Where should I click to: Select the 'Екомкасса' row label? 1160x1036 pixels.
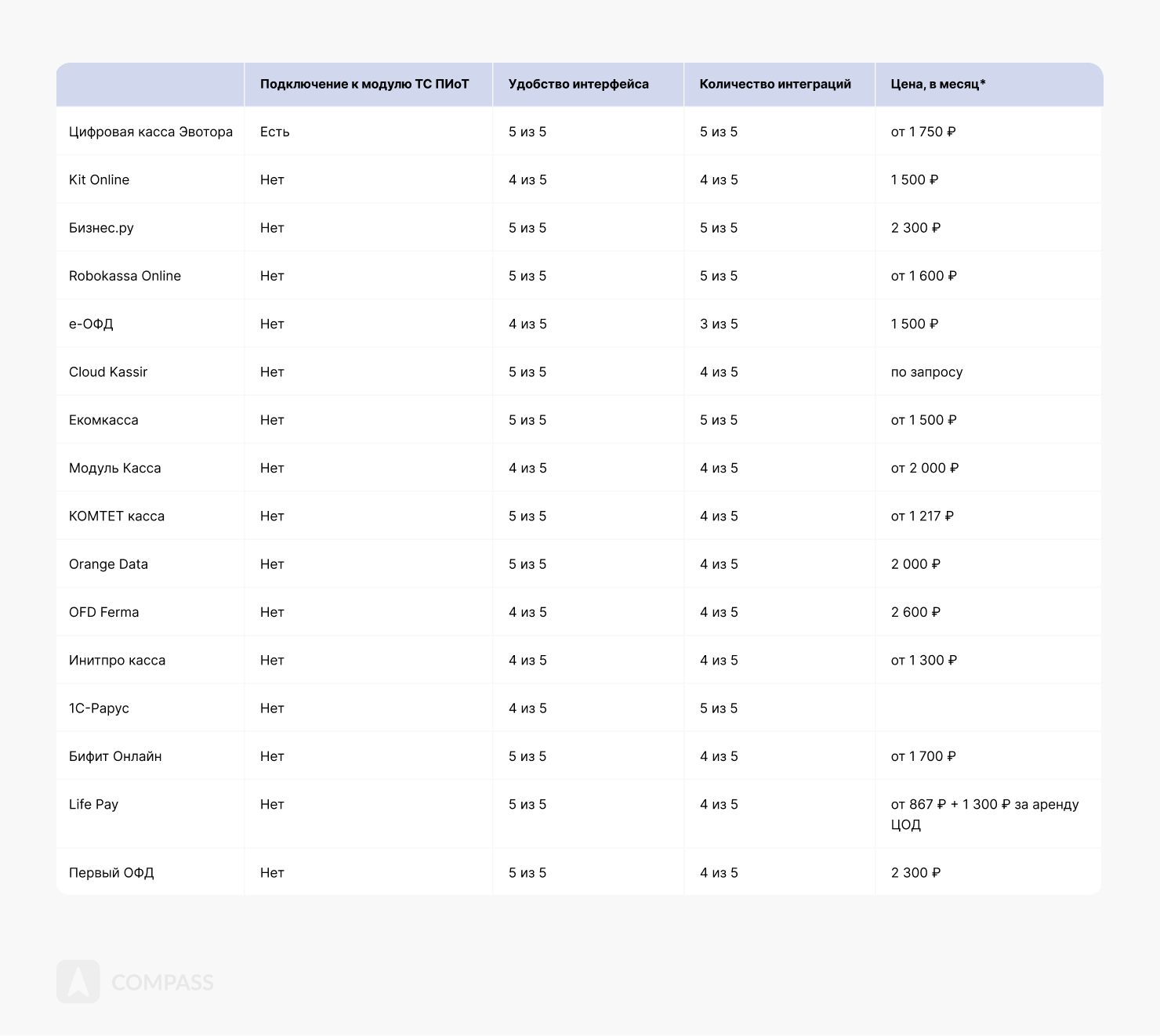[103, 420]
